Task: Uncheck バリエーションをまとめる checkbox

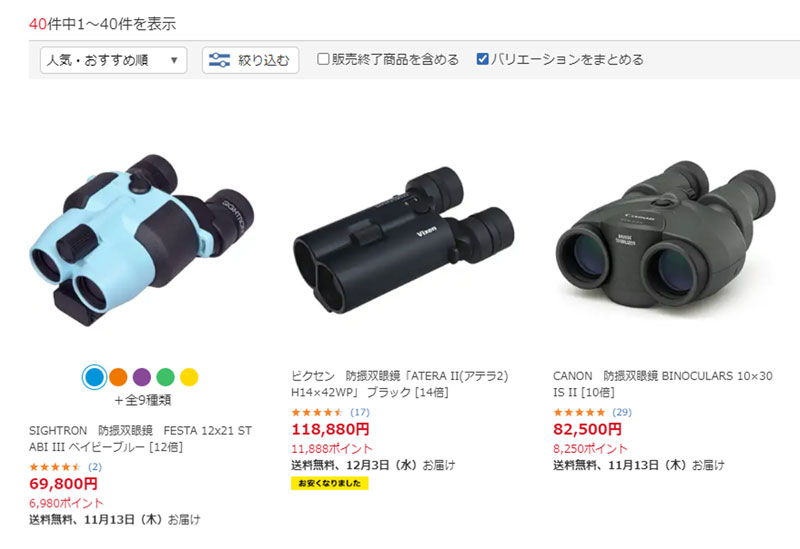Action: point(482,59)
